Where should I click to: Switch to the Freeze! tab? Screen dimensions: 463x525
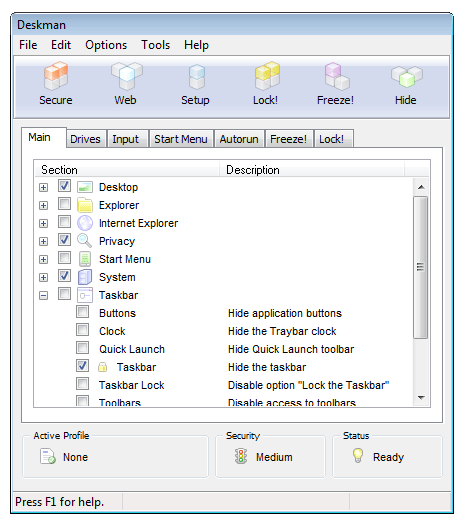(x=289, y=139)
